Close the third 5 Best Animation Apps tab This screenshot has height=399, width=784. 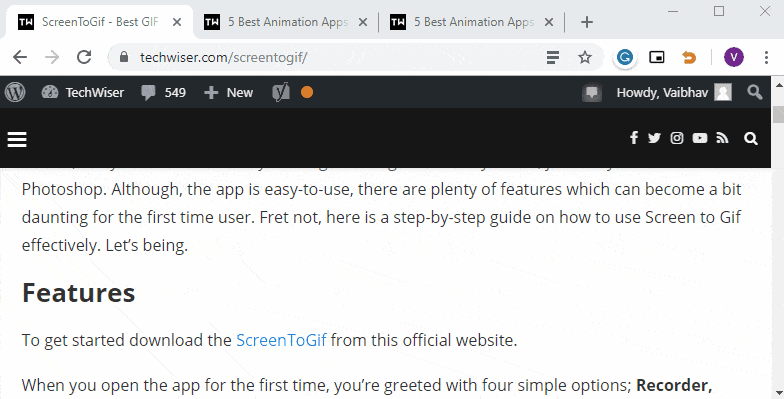[x=548, y=22]
